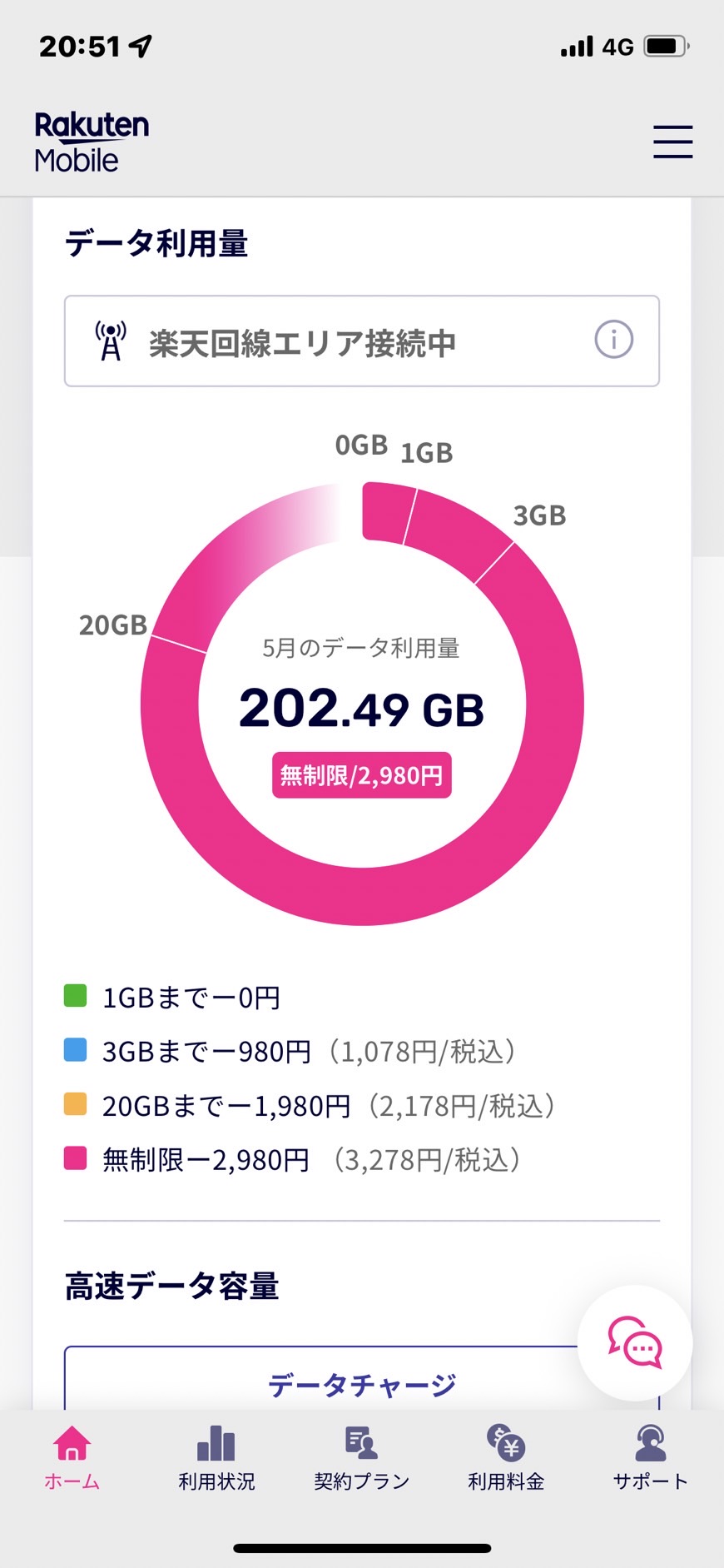724x1568 pixels.
Task: Select the blue 3GB legend swatch
Action: [x=76, y=1049]
